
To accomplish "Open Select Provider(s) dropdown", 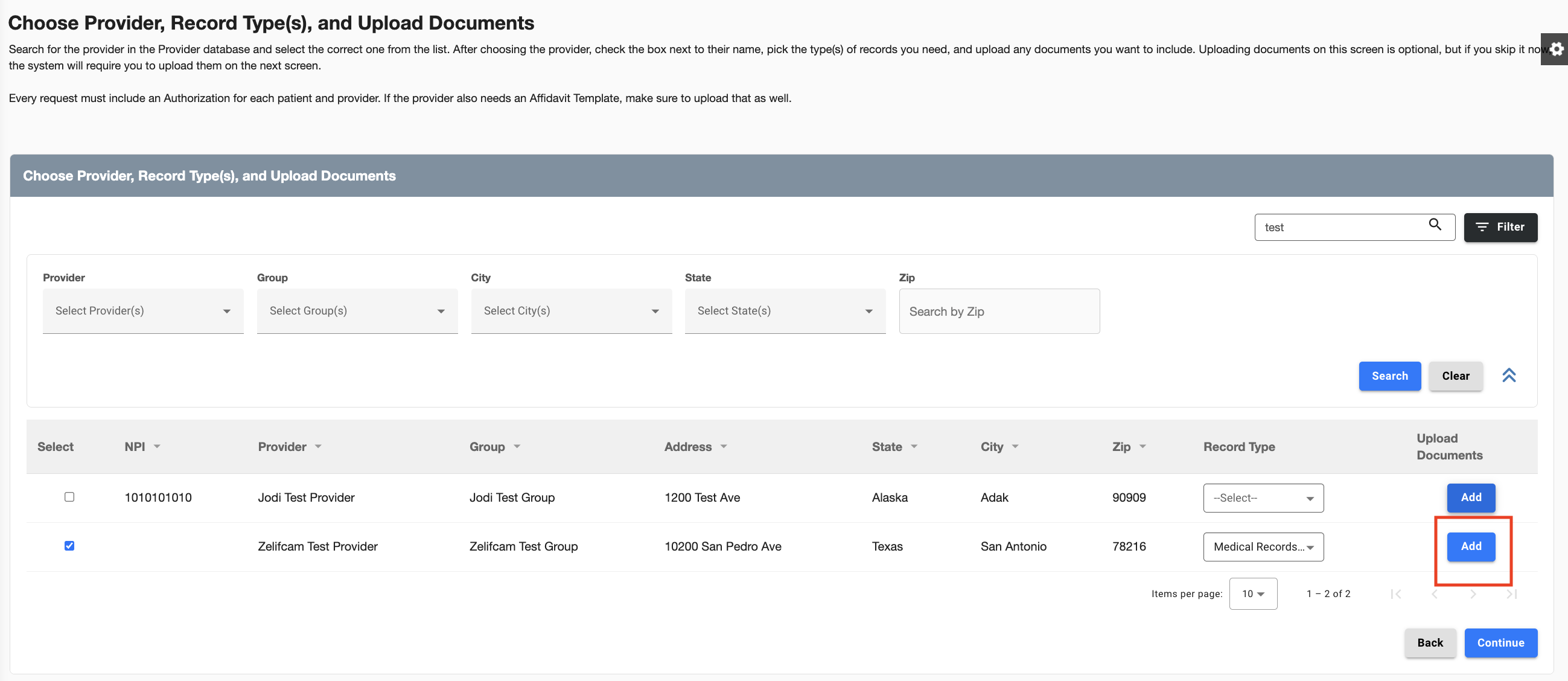I will (143, 312).
